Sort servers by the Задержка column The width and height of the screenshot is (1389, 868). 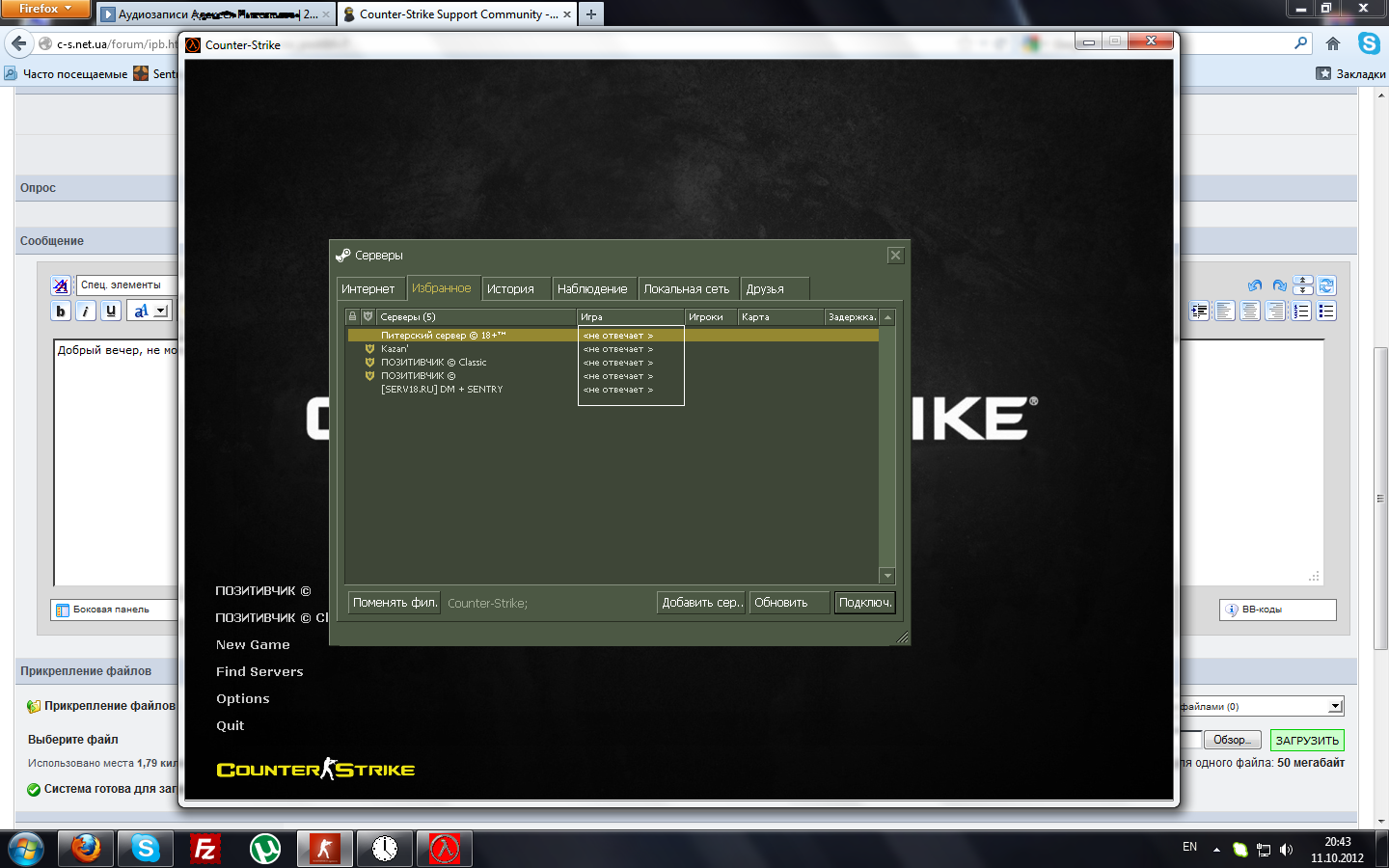[x=853, y=316]
